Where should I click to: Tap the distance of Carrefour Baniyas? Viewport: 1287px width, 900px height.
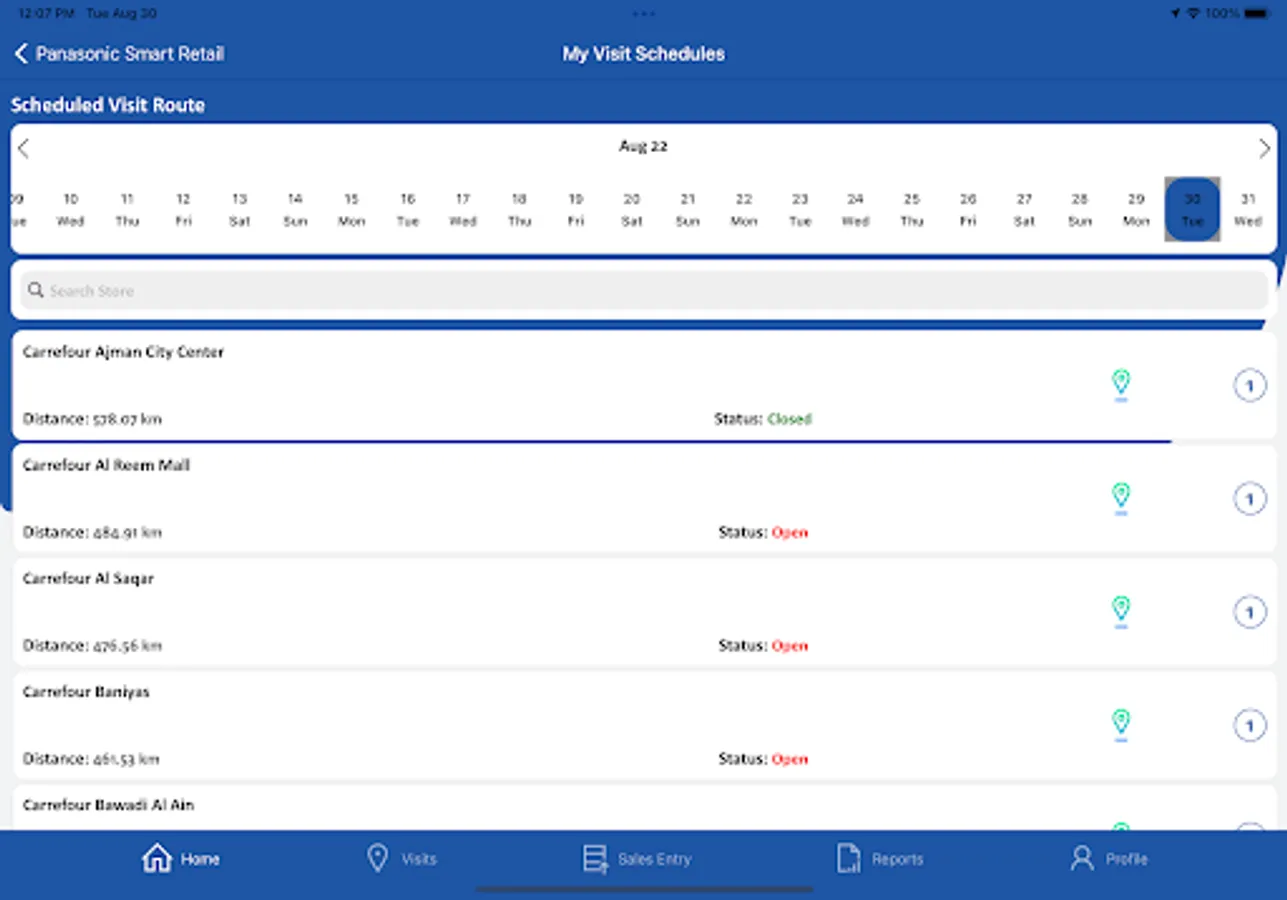[x=91, y=759]
